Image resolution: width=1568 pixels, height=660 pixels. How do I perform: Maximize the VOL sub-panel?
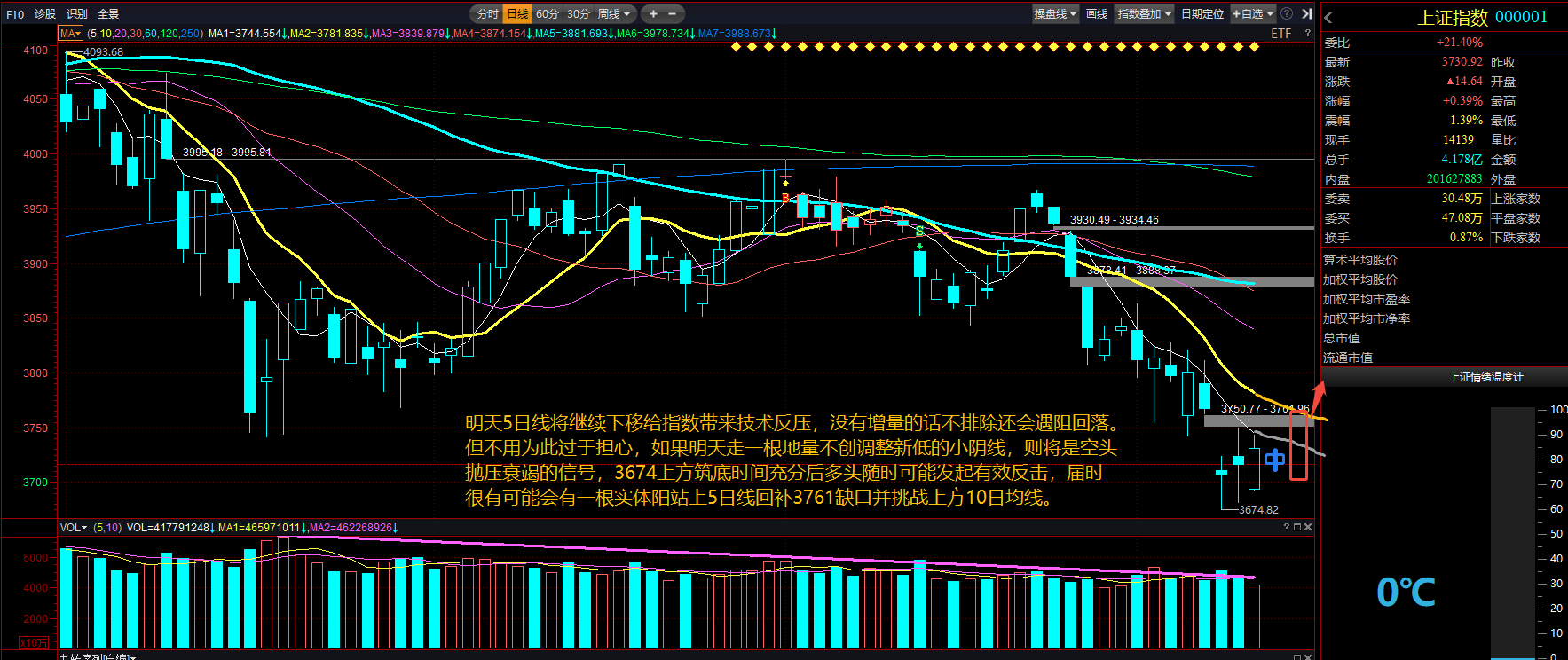point(1296,527)
